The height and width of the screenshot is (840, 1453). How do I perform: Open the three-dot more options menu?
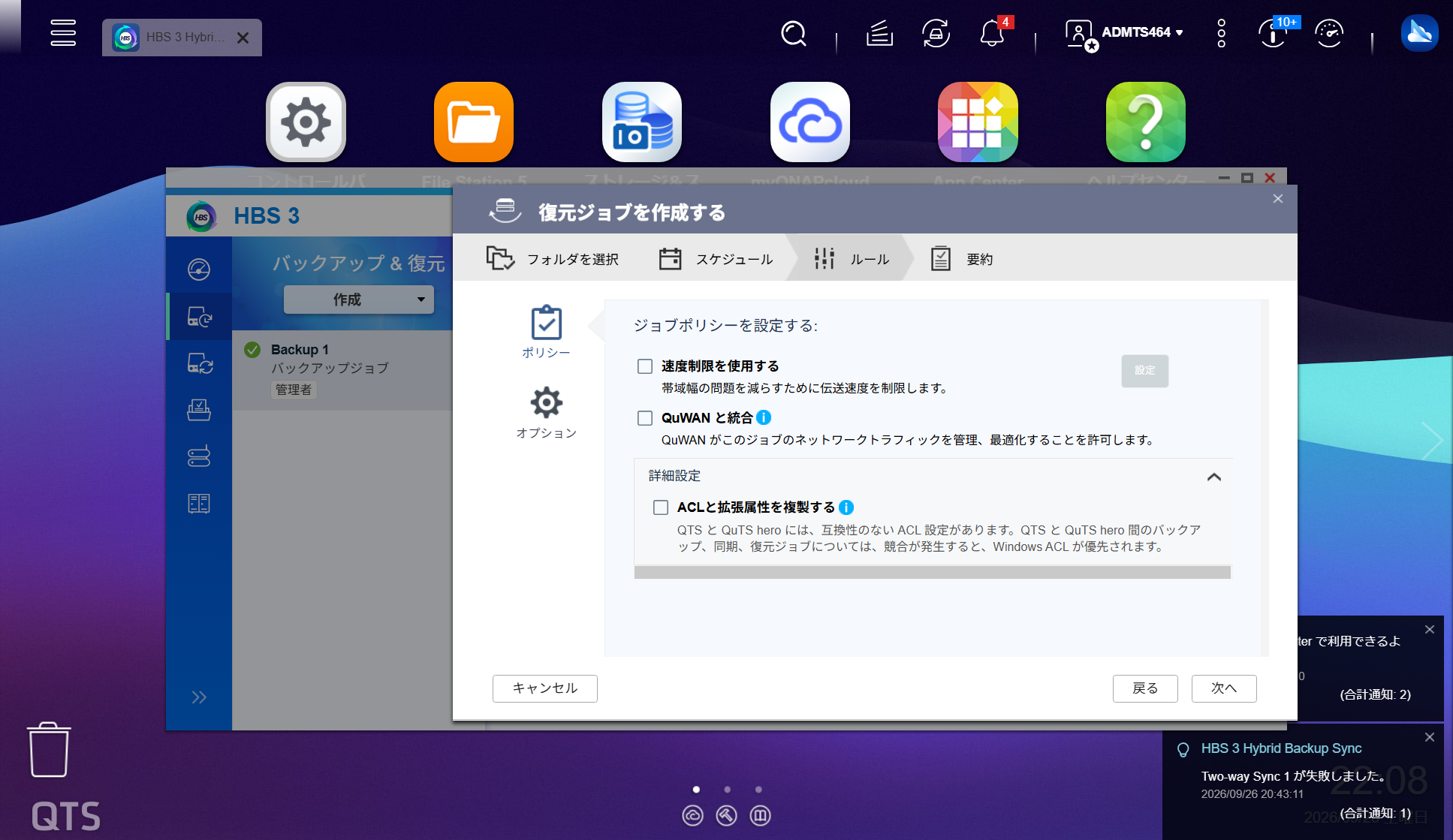(x=1222, y=34)
